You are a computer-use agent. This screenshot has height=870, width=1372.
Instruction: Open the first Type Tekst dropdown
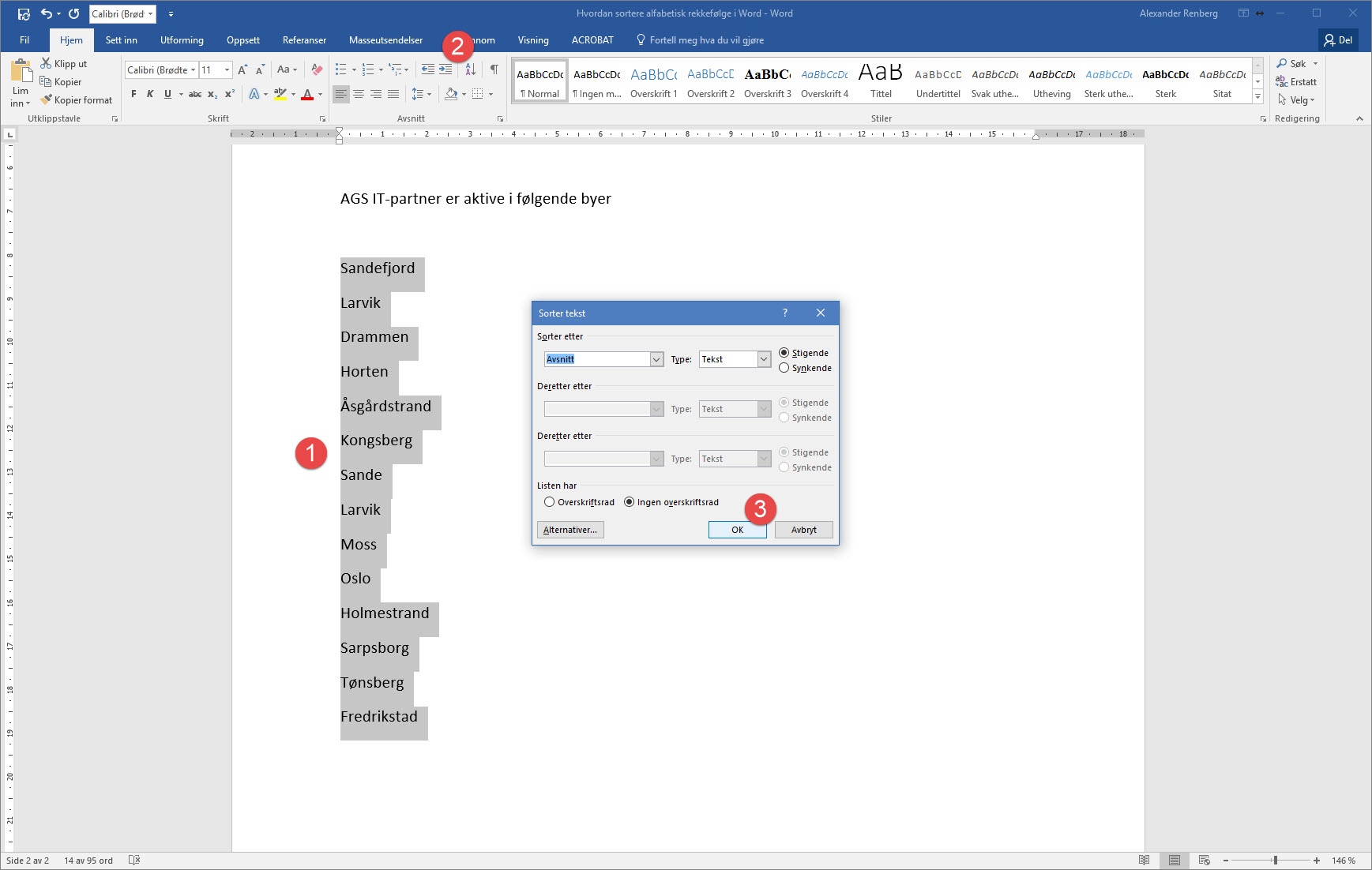(764, 359)
